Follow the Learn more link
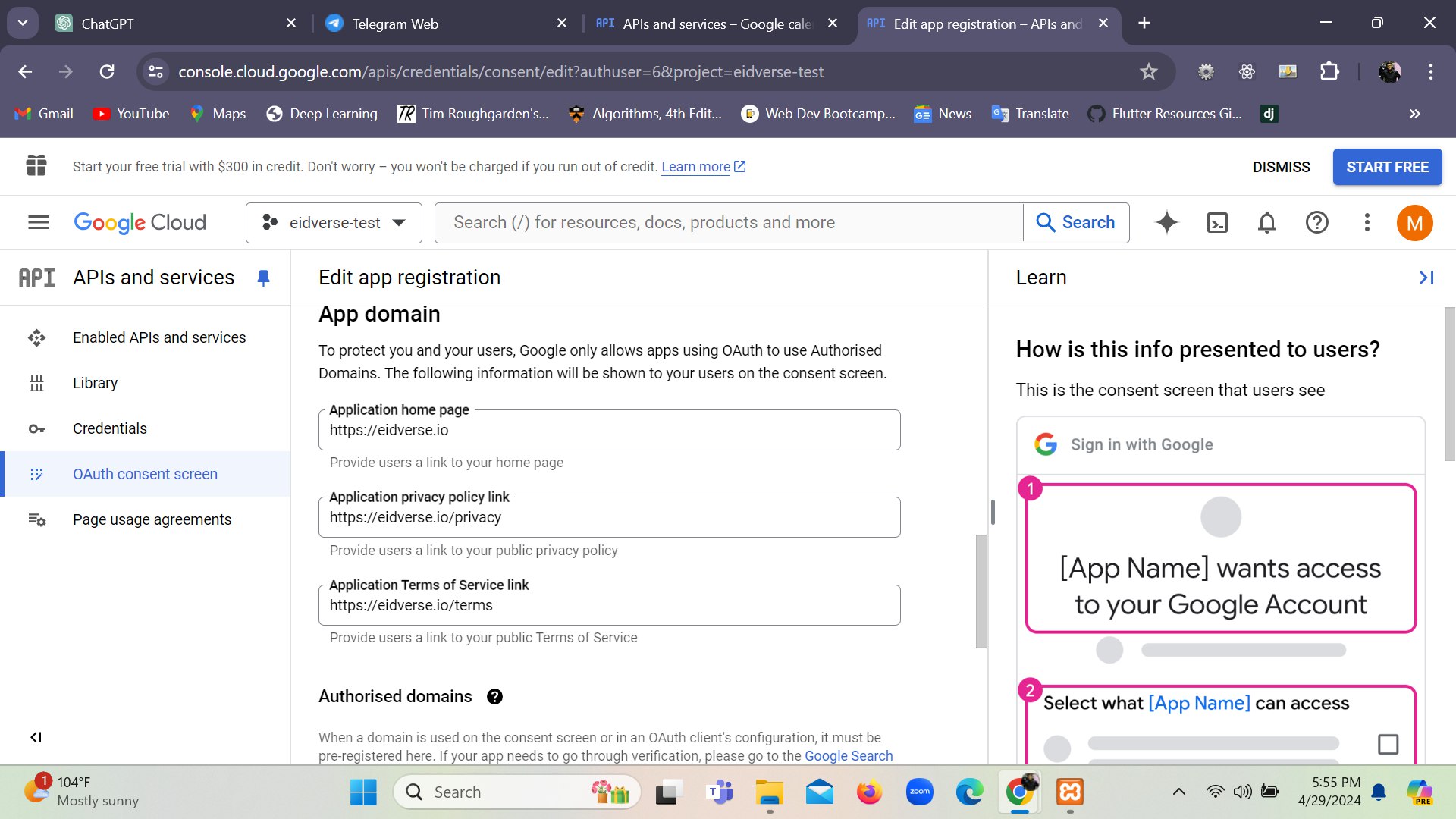 click(703, 167)
